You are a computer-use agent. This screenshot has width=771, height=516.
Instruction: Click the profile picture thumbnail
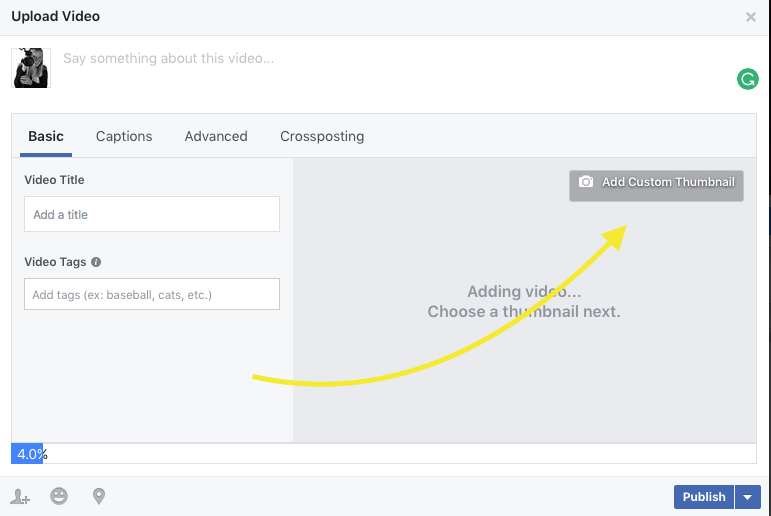pos(31,68)
